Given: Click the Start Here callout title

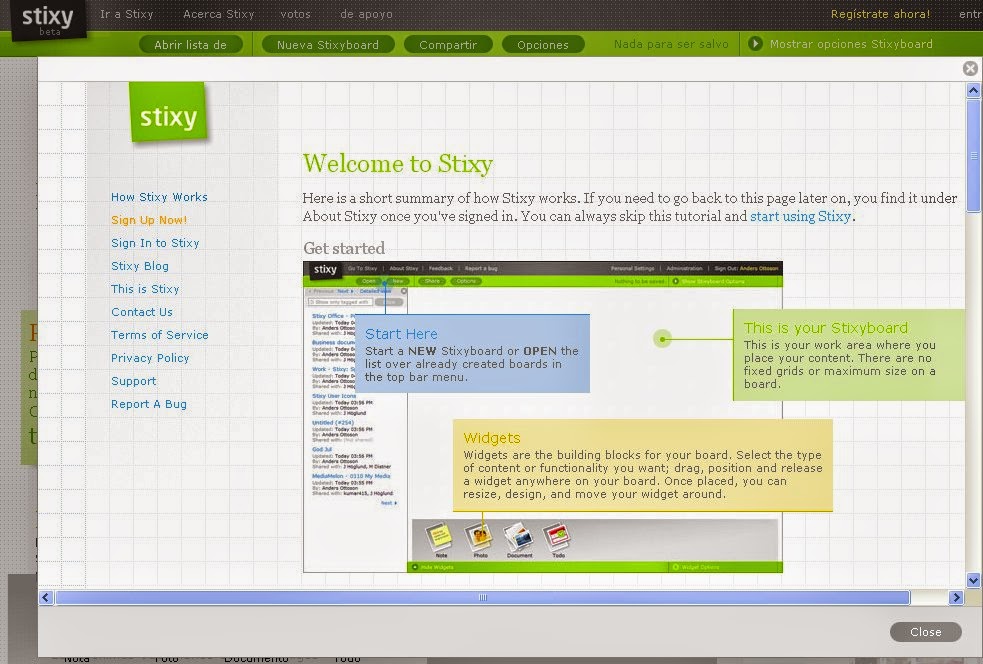Looking at the screenshot, I should point(401,334).
